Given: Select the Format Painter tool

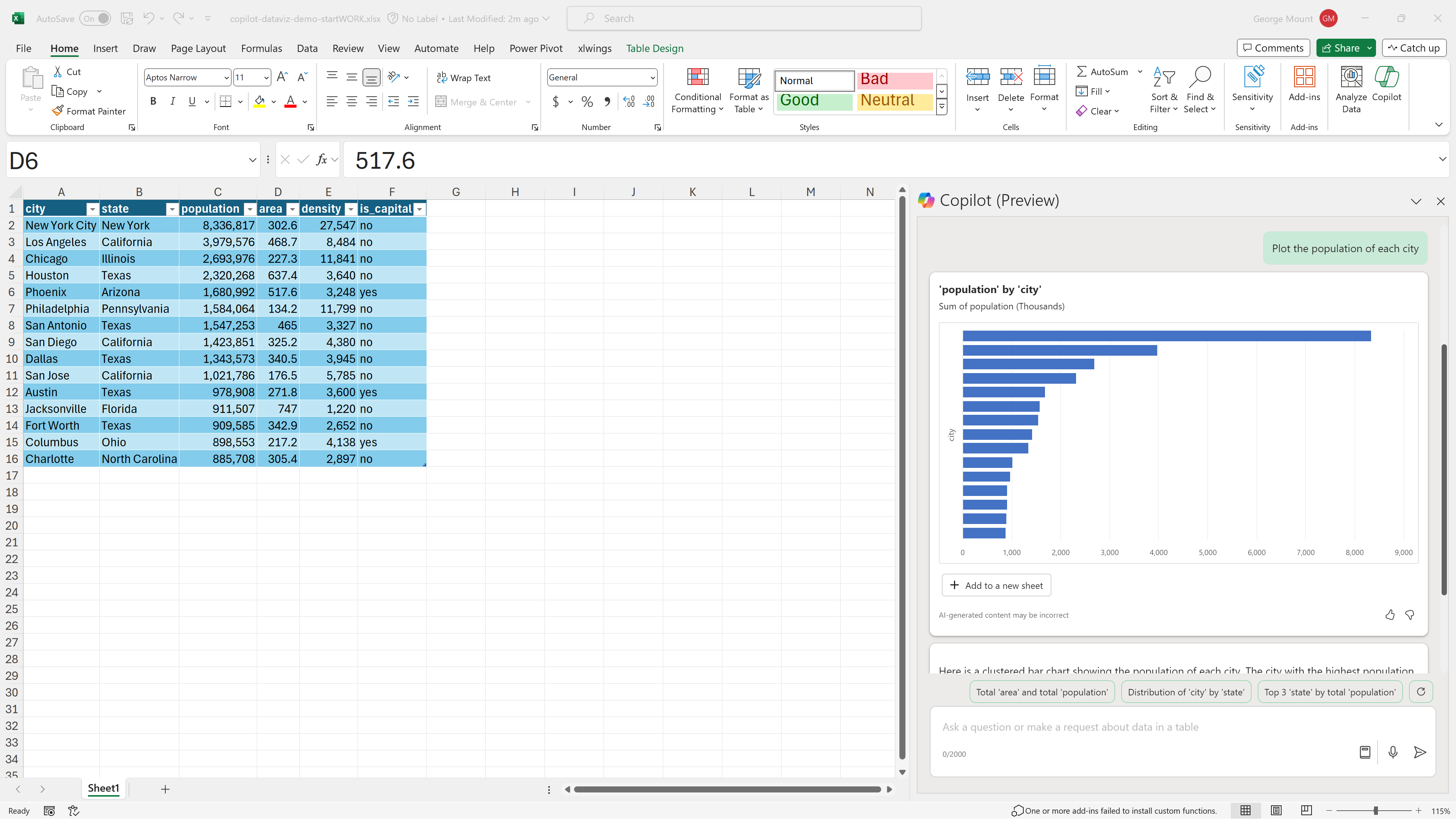Looking at the screenshot, I should pyautogui.click(x=89, y=111).
